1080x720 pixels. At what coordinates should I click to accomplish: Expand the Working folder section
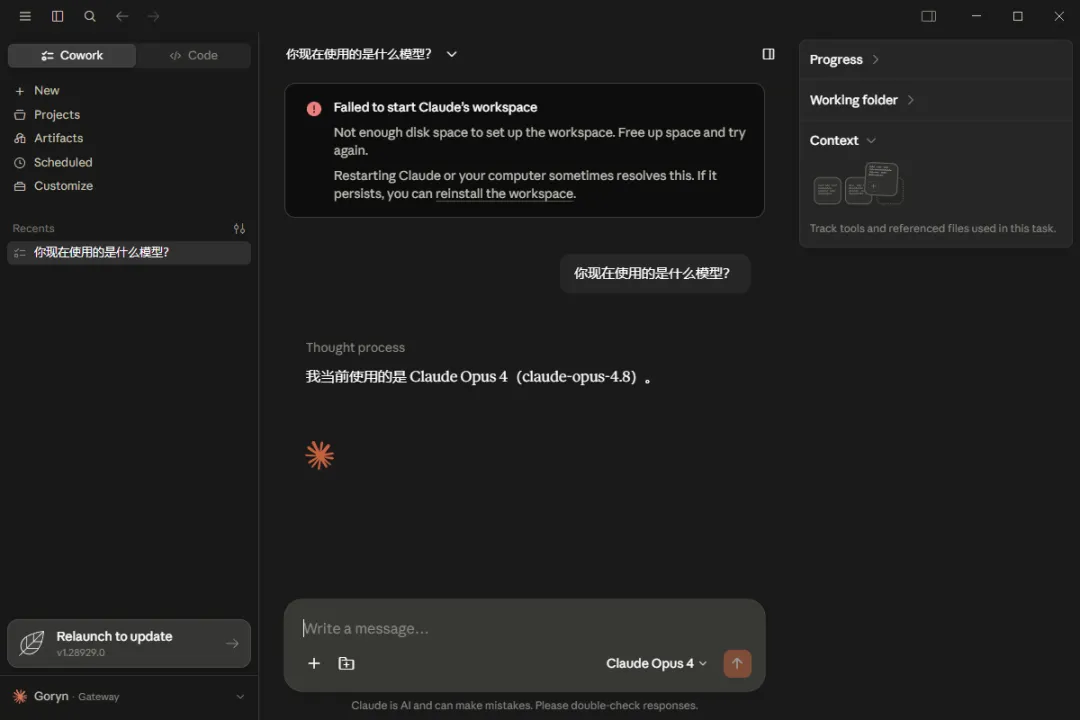(x=861, y=100)
